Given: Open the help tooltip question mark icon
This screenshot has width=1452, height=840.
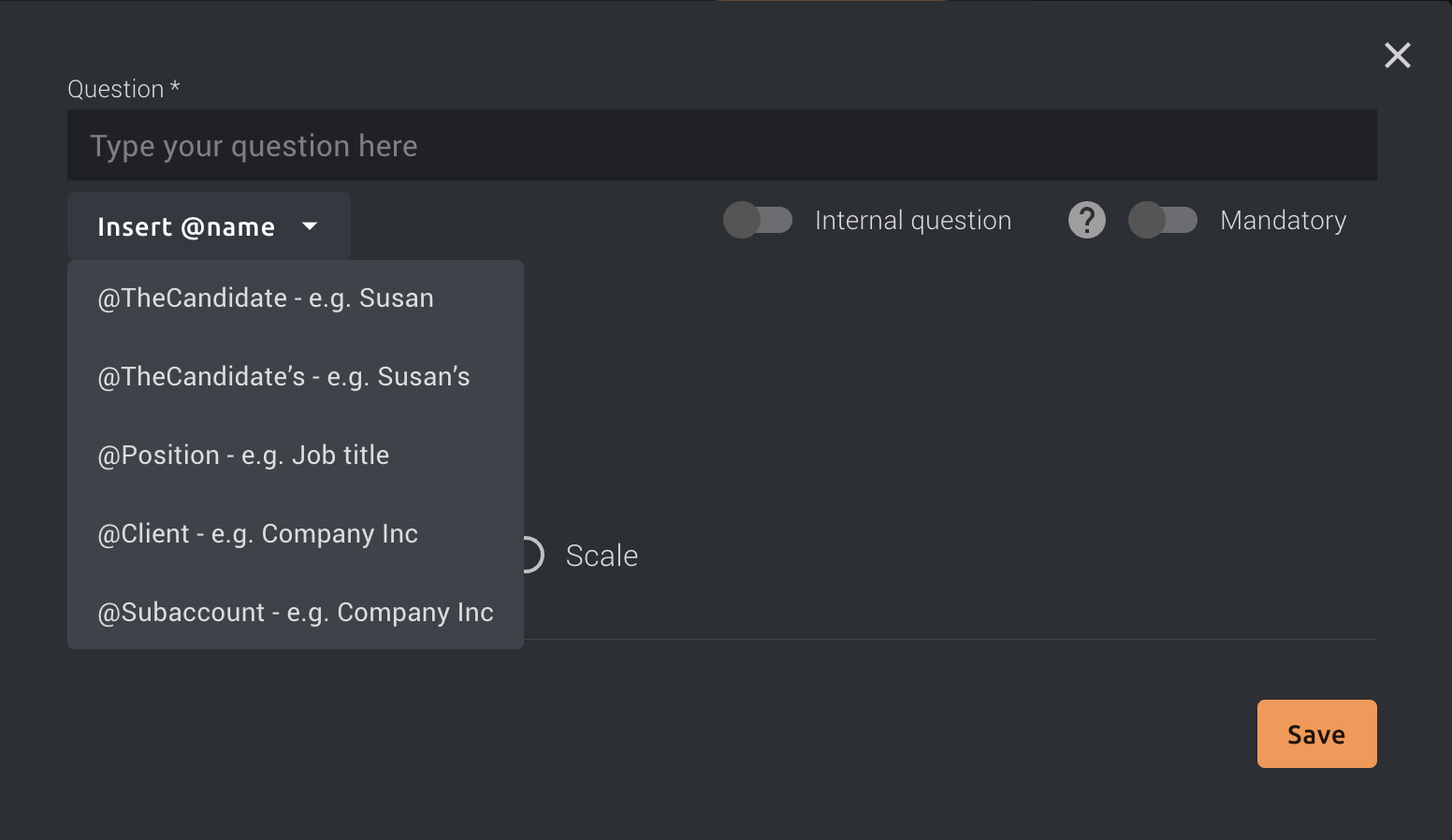Looking at the screenshot, I should [1086, 220].
